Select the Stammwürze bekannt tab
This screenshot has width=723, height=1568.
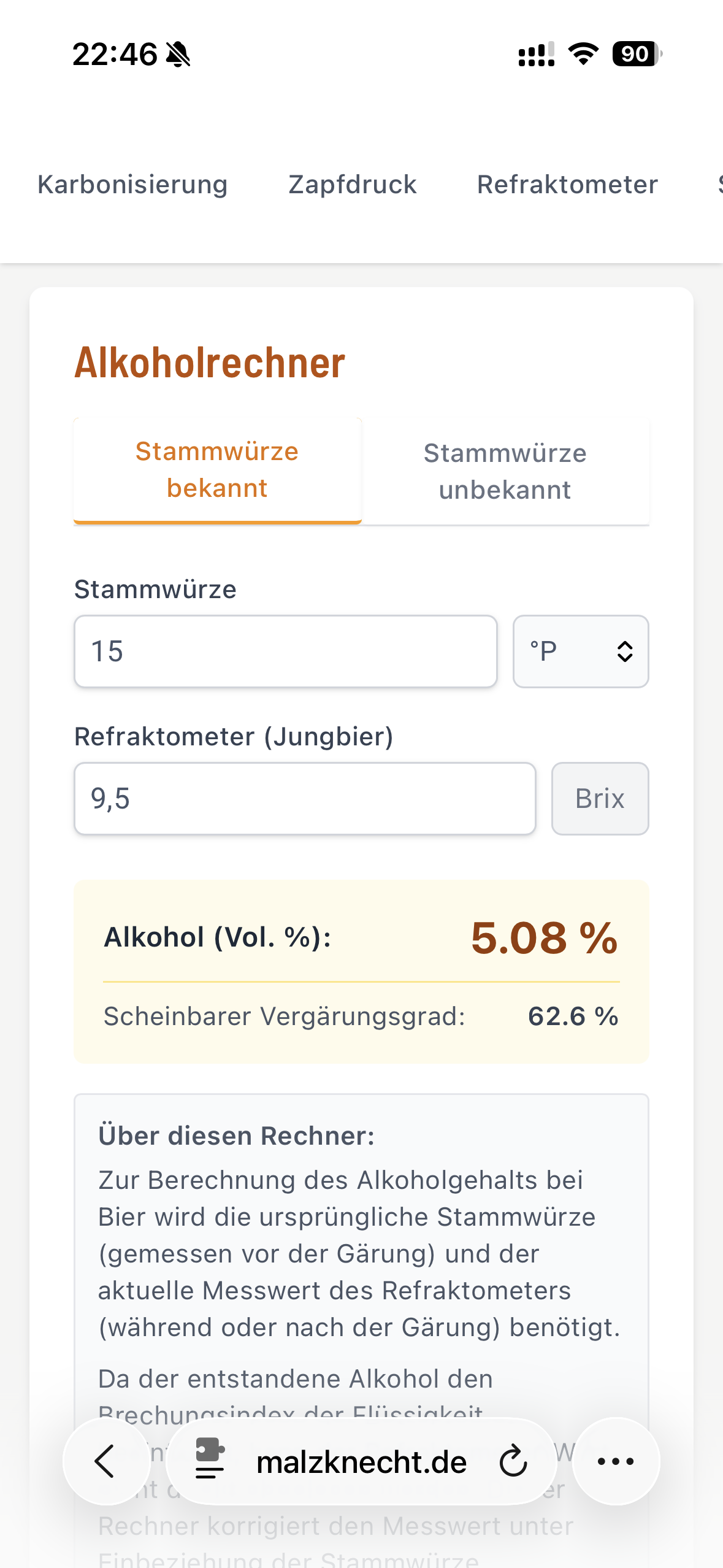pyautogui.click(x=217, y=470)
